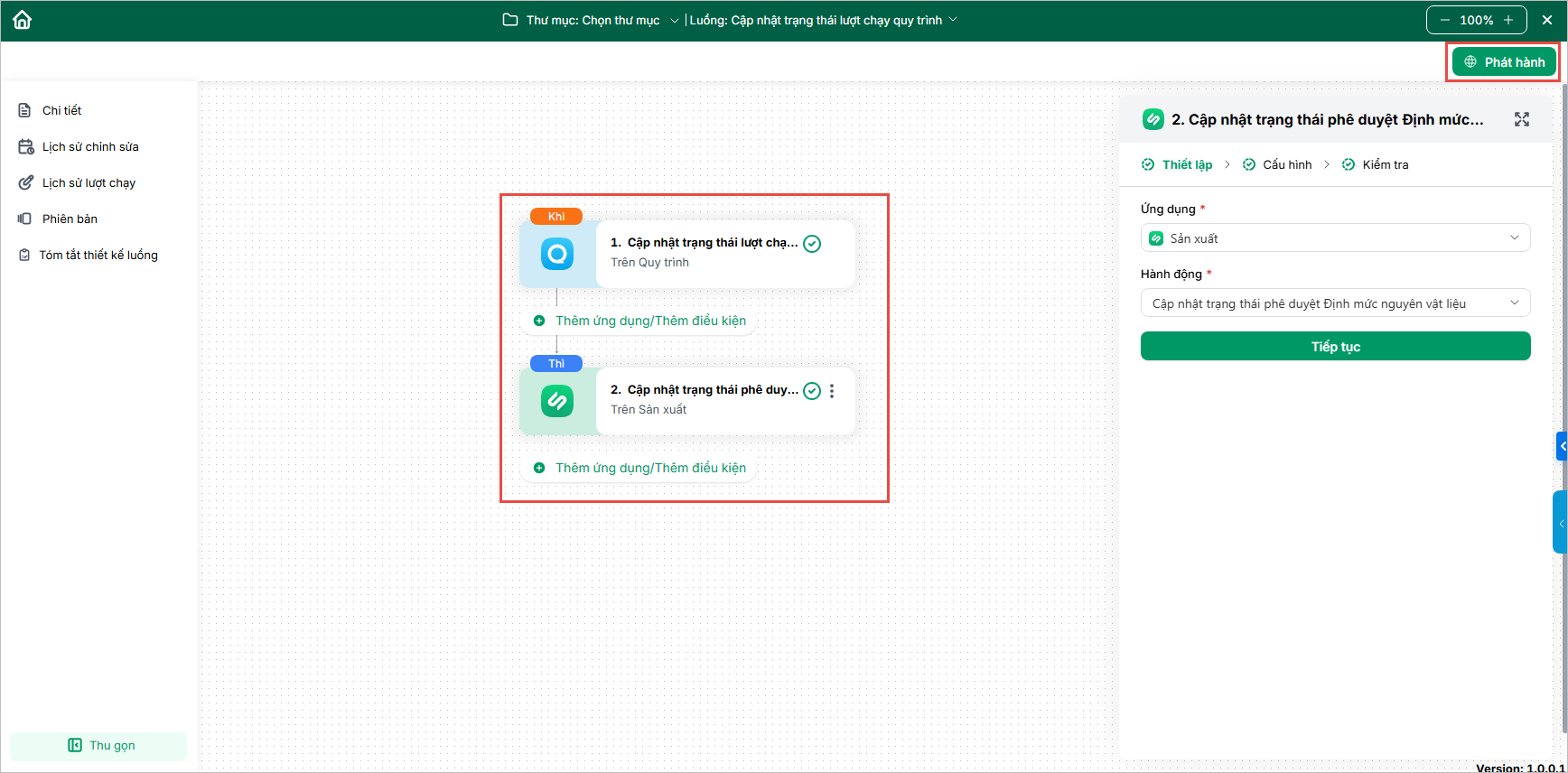Open step 1 Cập nhật trạng thái lượt chạy
1568x773 pixels.
tap(705, 243)
